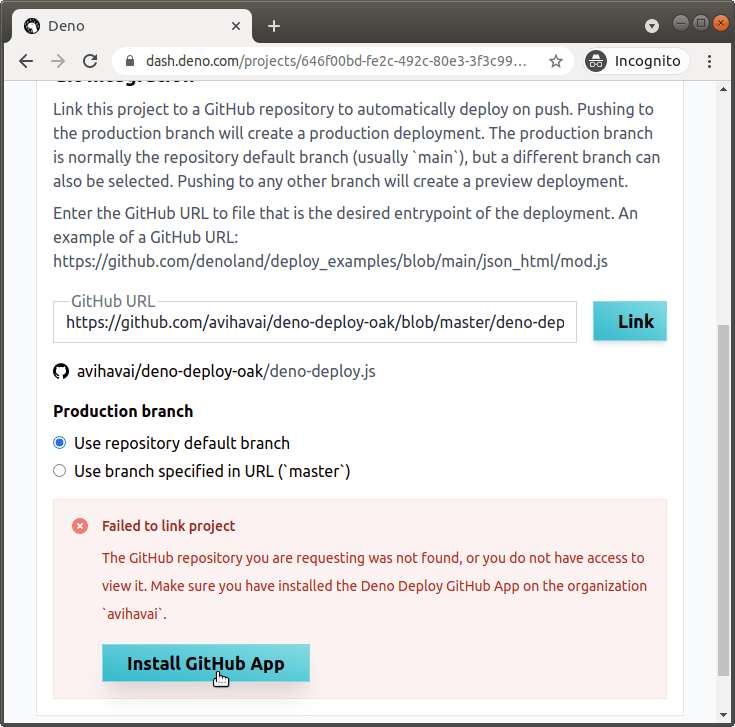Click the Incognito profile icon

(596, 61)
